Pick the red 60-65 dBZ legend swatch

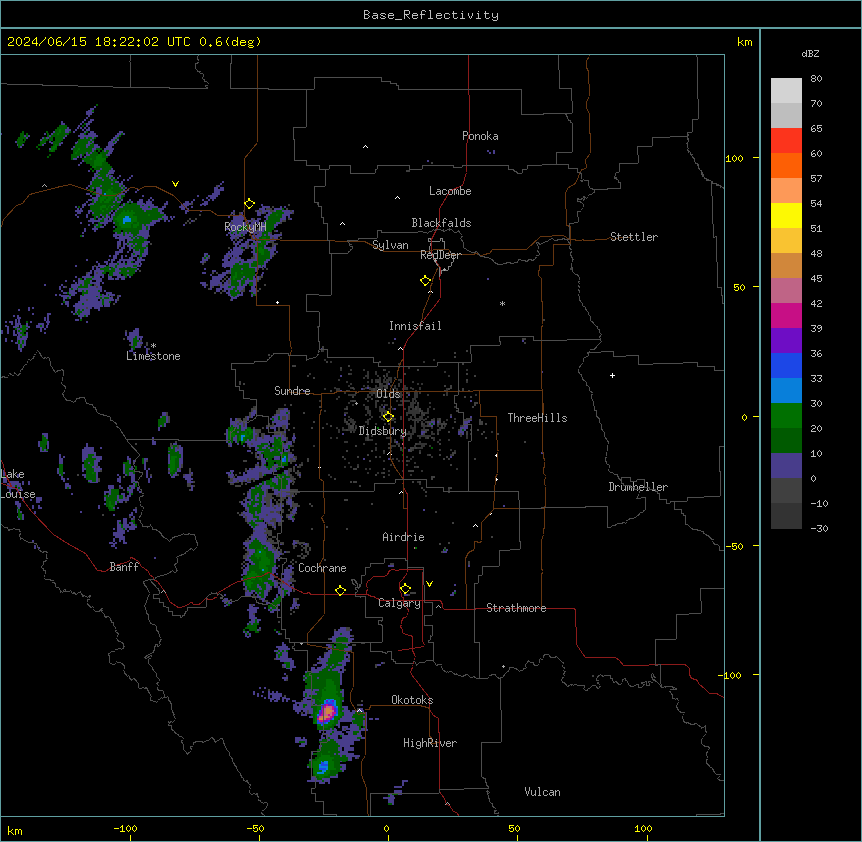click(x=786, y=141)
